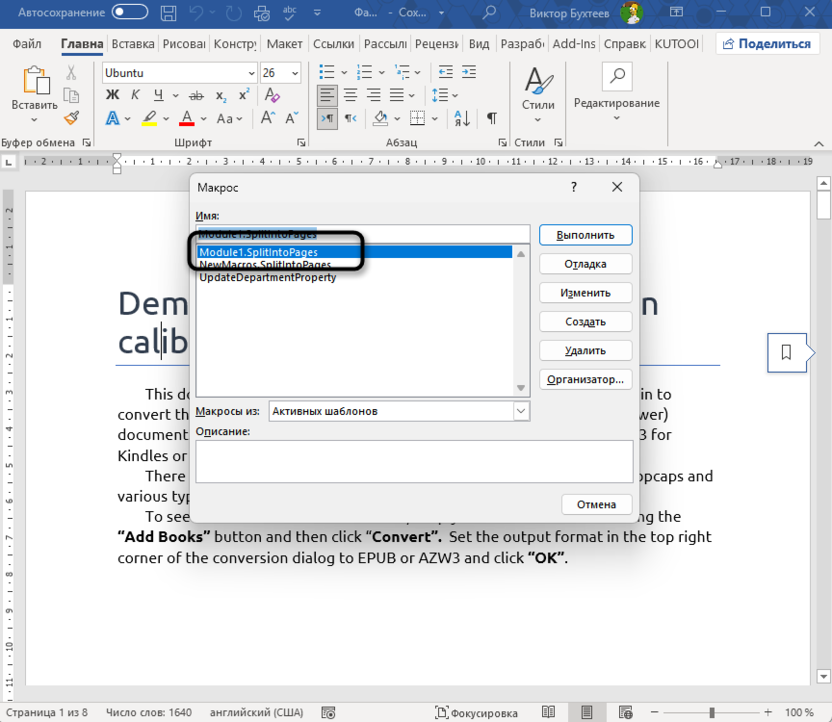Viewport: 832px width, 722px height.
Task: Expand the Макросы из dropdown list
Action: coord(521,411)
